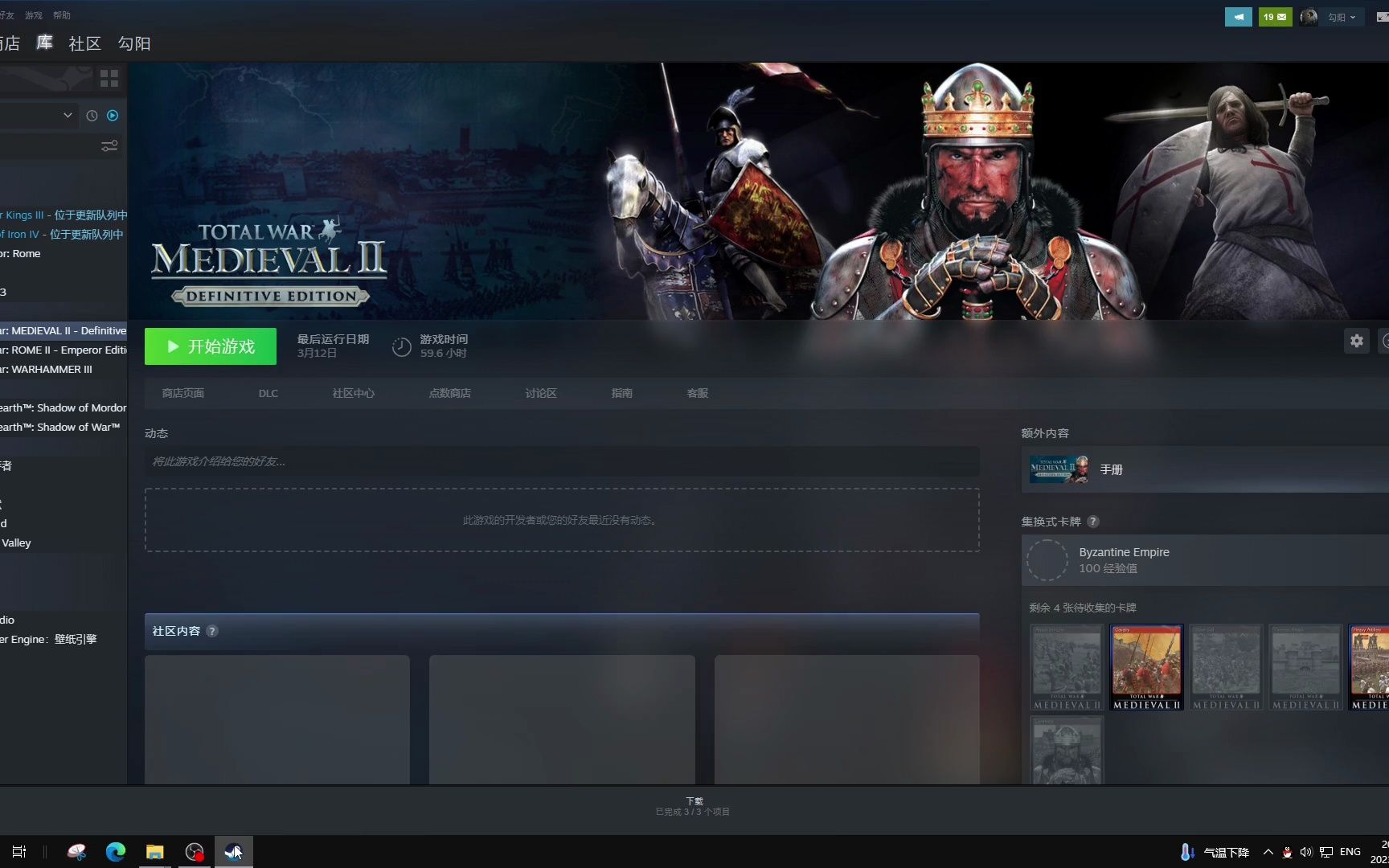Select ROME II - Emperor Edition entry
1389x868 pixels.
[x=64, y=350]
